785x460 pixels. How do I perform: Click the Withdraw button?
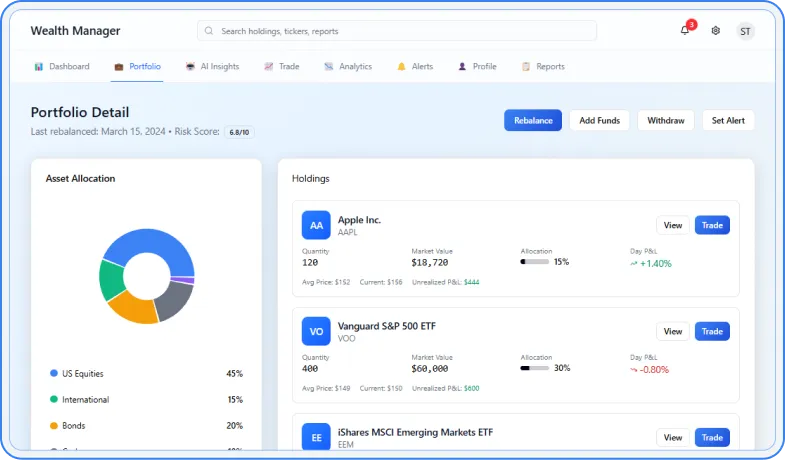(666, 120)
